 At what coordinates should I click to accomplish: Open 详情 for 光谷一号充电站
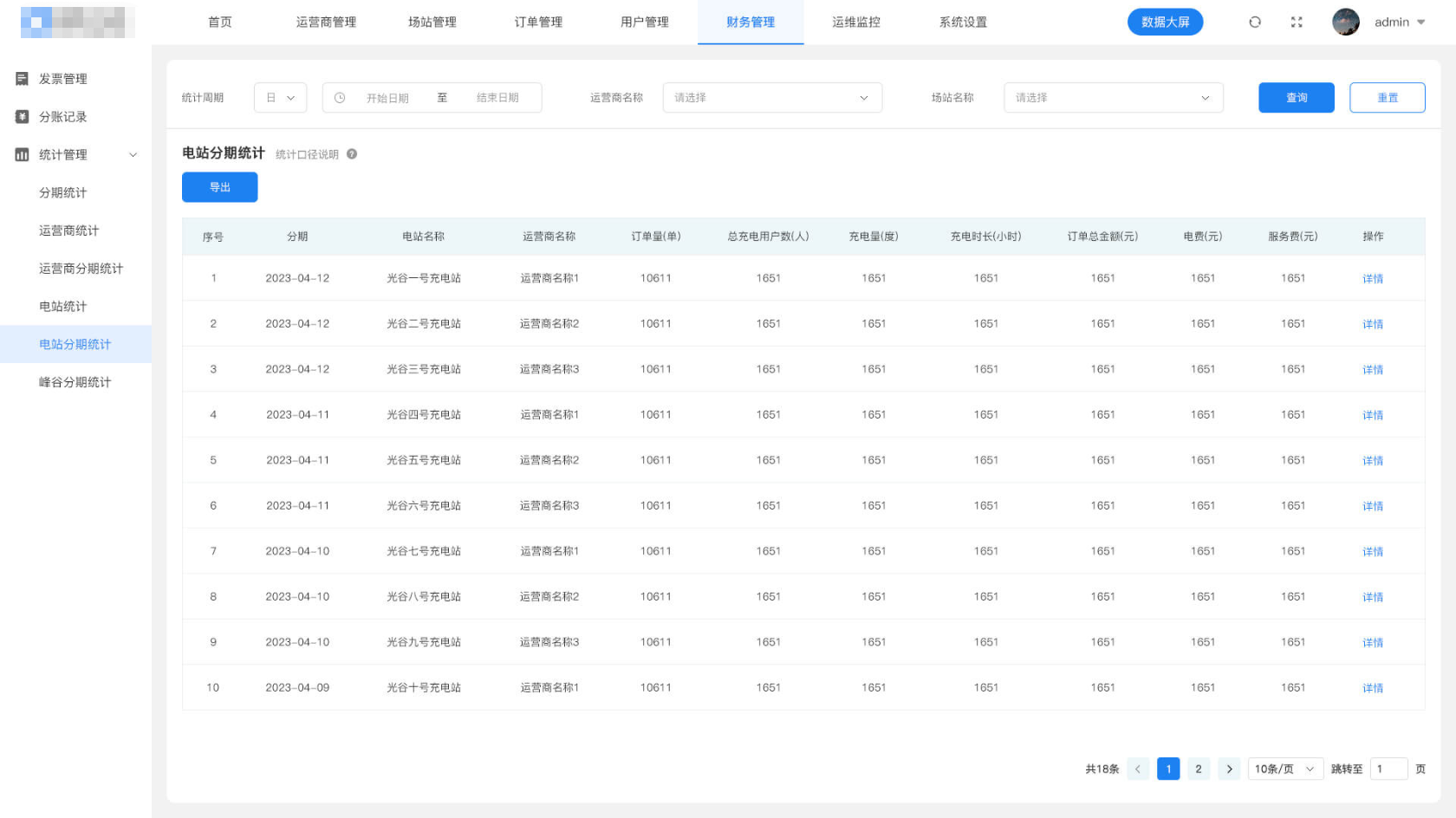point(1373,279)
